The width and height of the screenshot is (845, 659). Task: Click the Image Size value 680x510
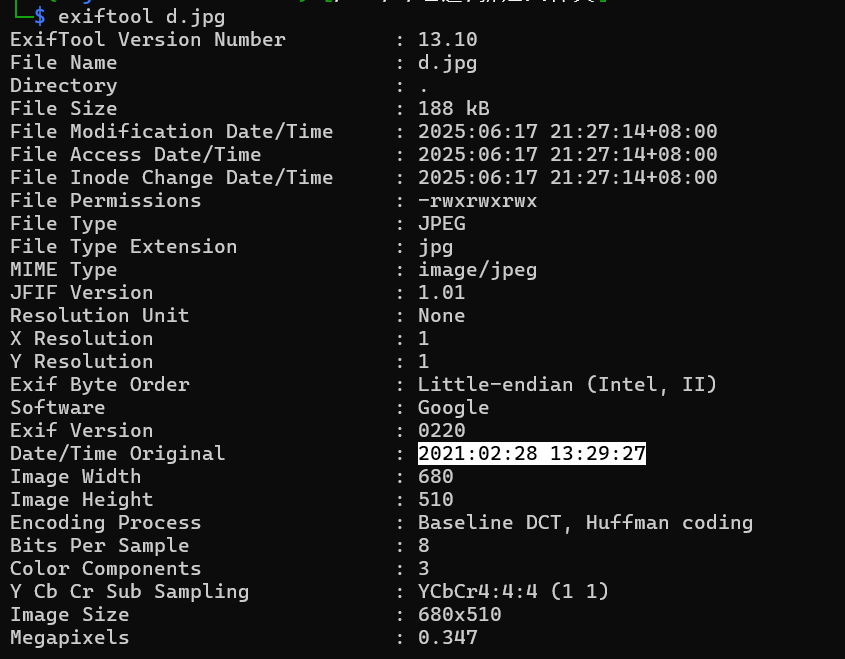pos(459,615)
